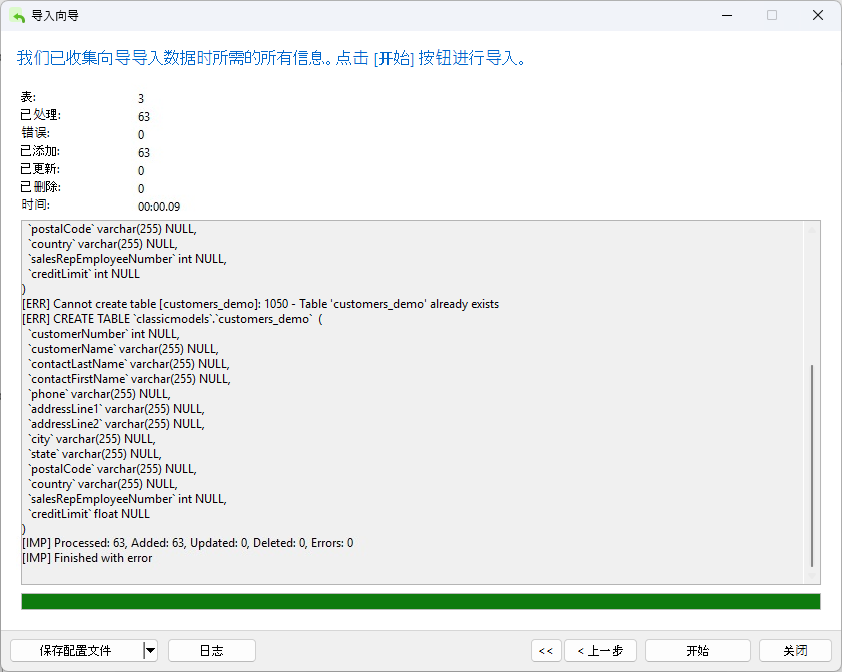Click the 'Finished with error' log line
Image resolution: width=842 pixels, height=672 pixels.
[87, 558]
